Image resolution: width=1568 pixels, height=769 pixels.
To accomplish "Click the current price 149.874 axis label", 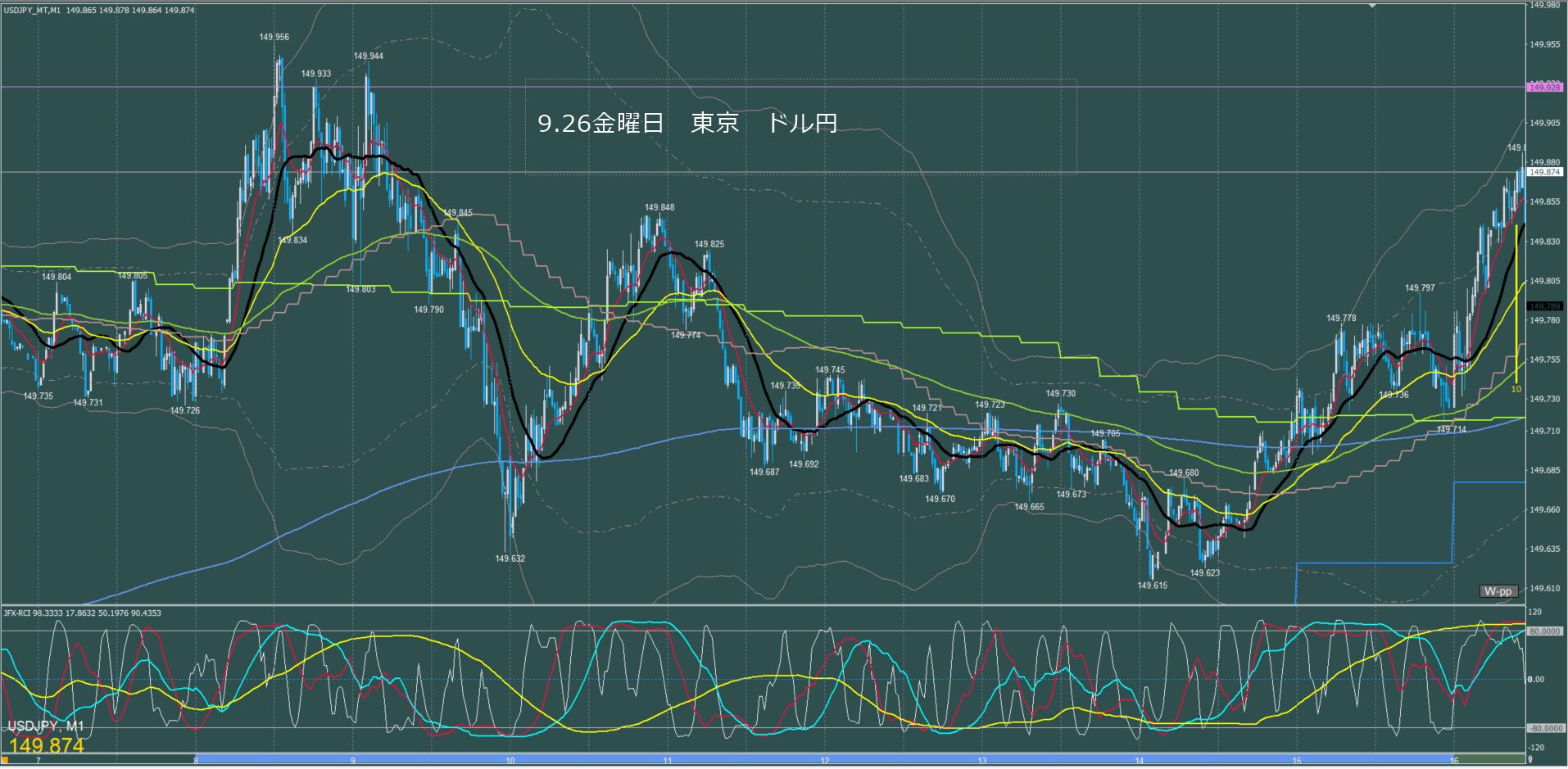I will click(1544, 172).
